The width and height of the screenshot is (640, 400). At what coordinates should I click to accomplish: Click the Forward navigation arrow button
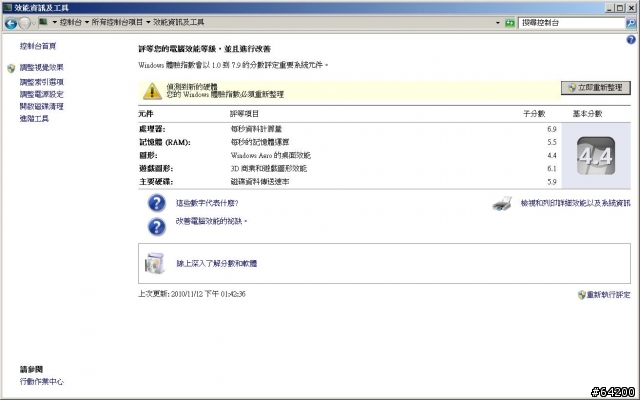pyautogui.click(x=24, y=23)
